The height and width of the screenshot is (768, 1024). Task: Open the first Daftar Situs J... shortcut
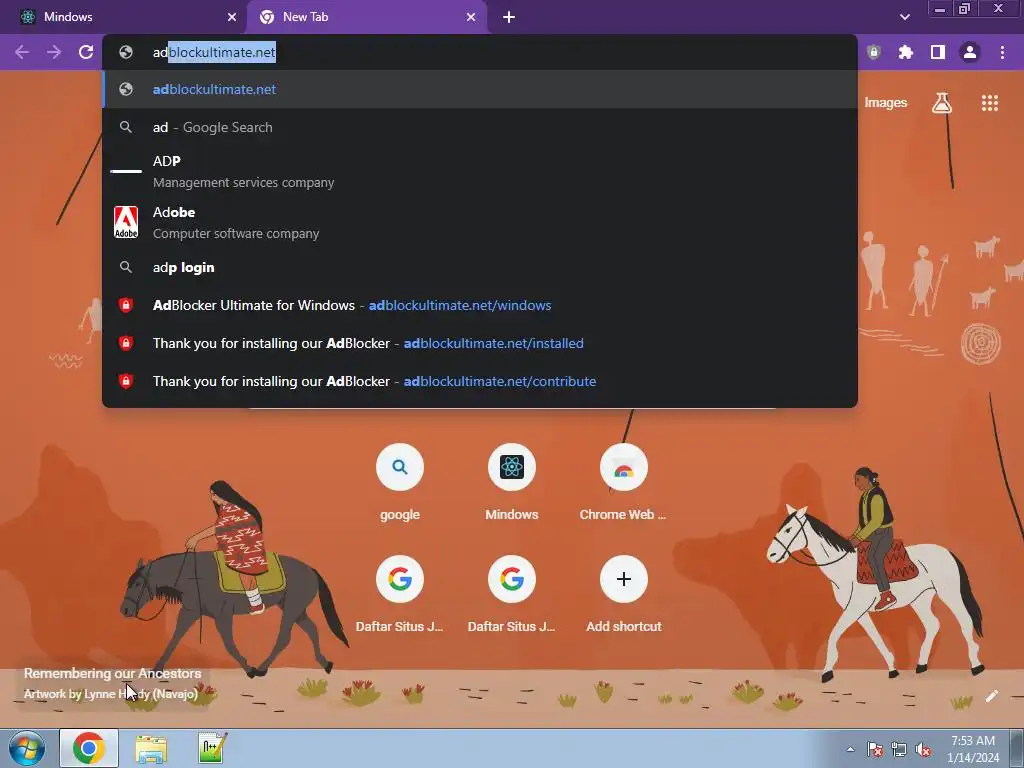point(400,593)
